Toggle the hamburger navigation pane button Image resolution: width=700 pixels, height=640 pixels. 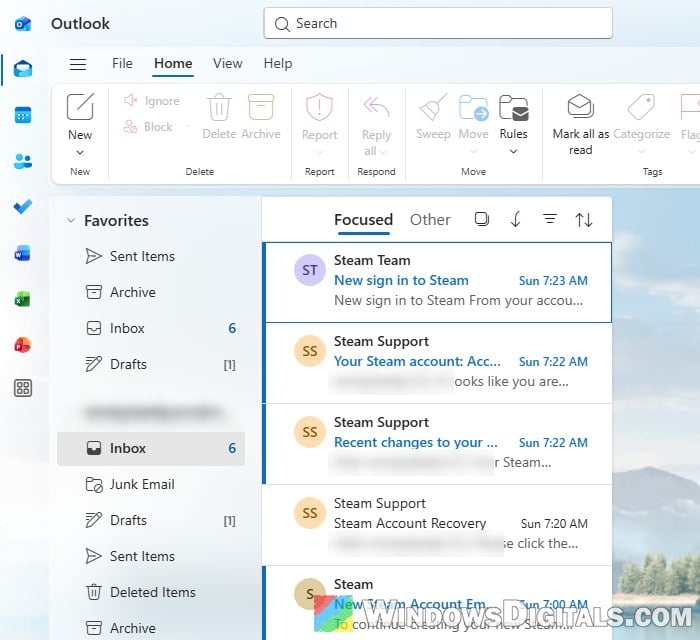point(78,64)
